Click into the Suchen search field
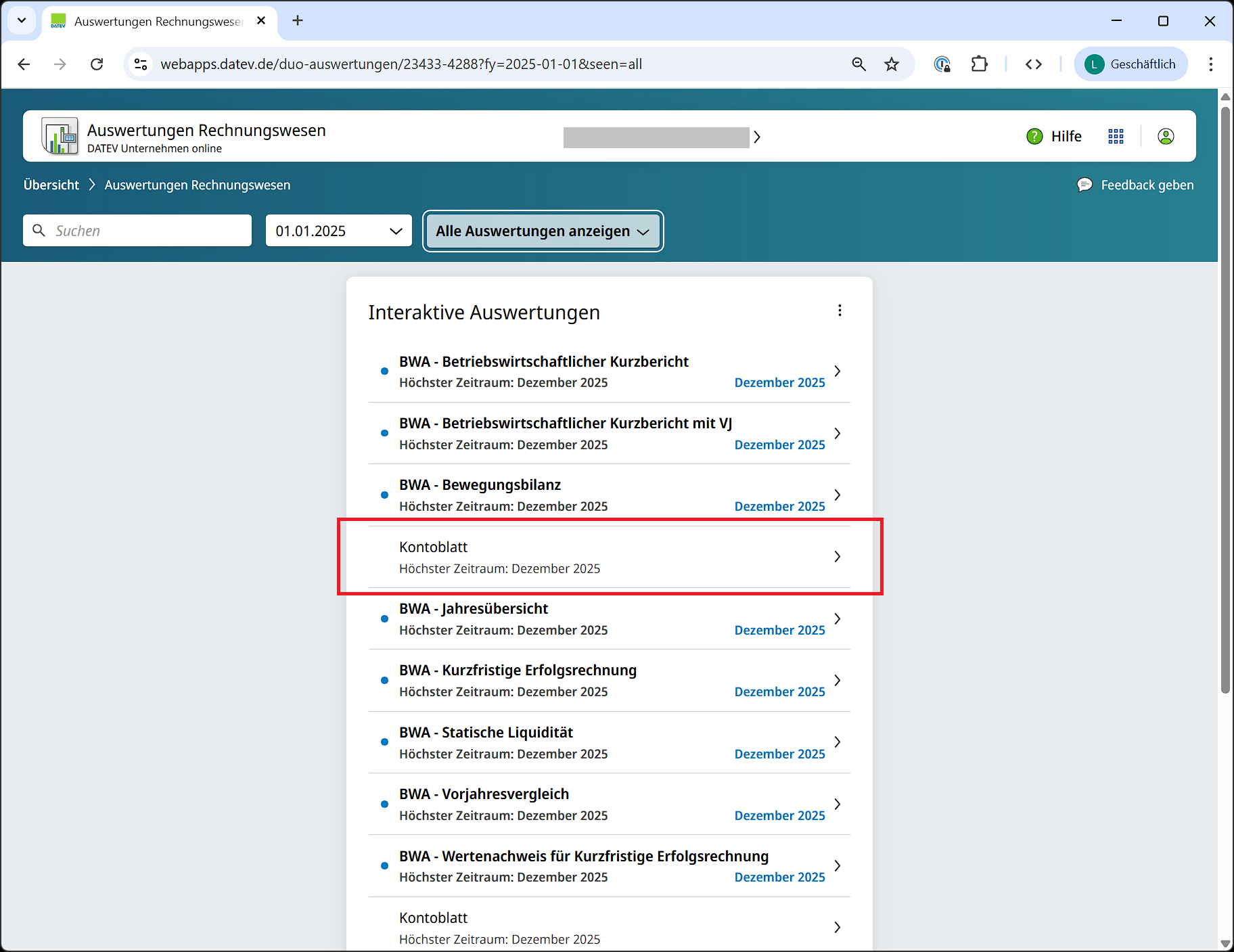 pos(137,231)
